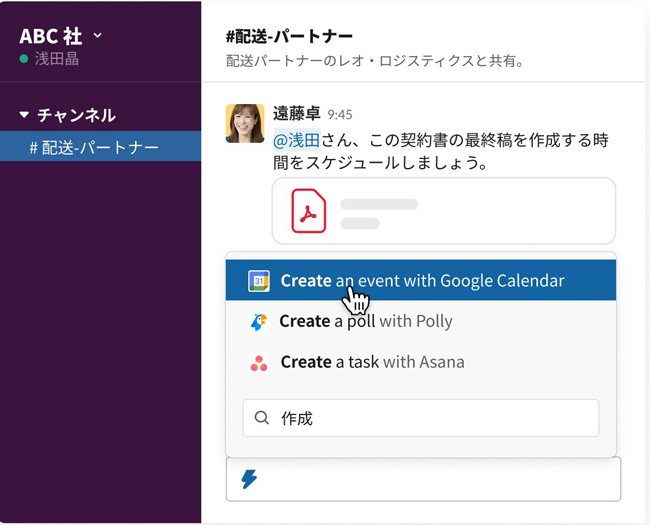Open 遠藤卓's profile avatar photo
Image resolution: width=650 pixels, height=525 pixels.
click(x=245, y=123)
